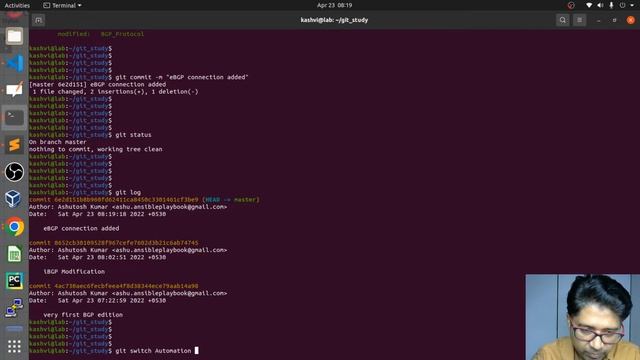Click the 'git log' command text

(128, 192)
